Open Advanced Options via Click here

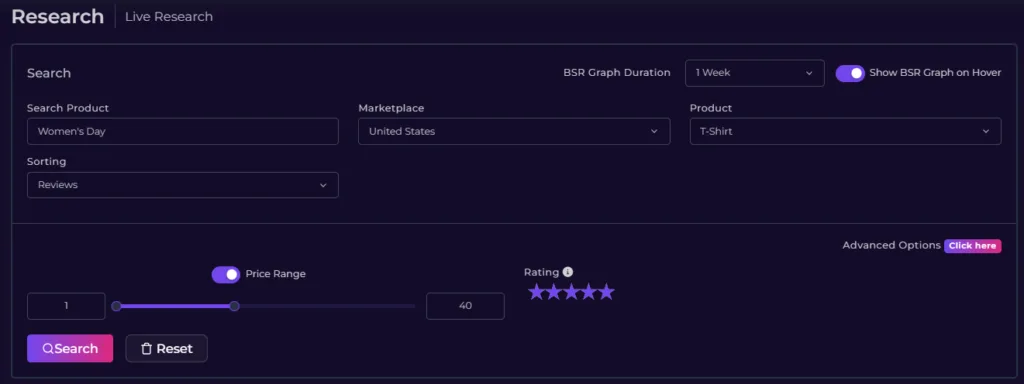[x=972, y=246]
